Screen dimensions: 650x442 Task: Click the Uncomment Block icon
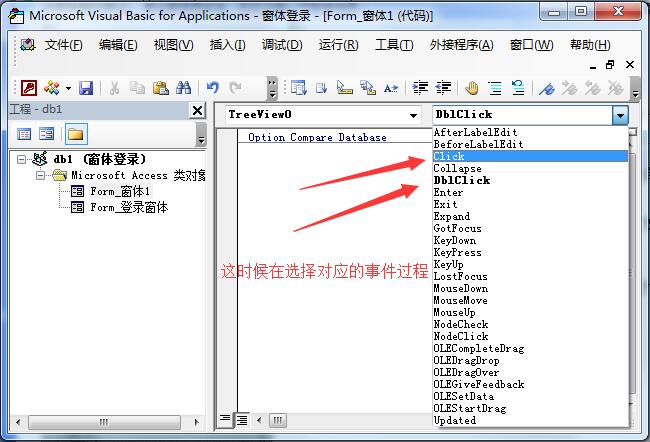click(518, 88)
